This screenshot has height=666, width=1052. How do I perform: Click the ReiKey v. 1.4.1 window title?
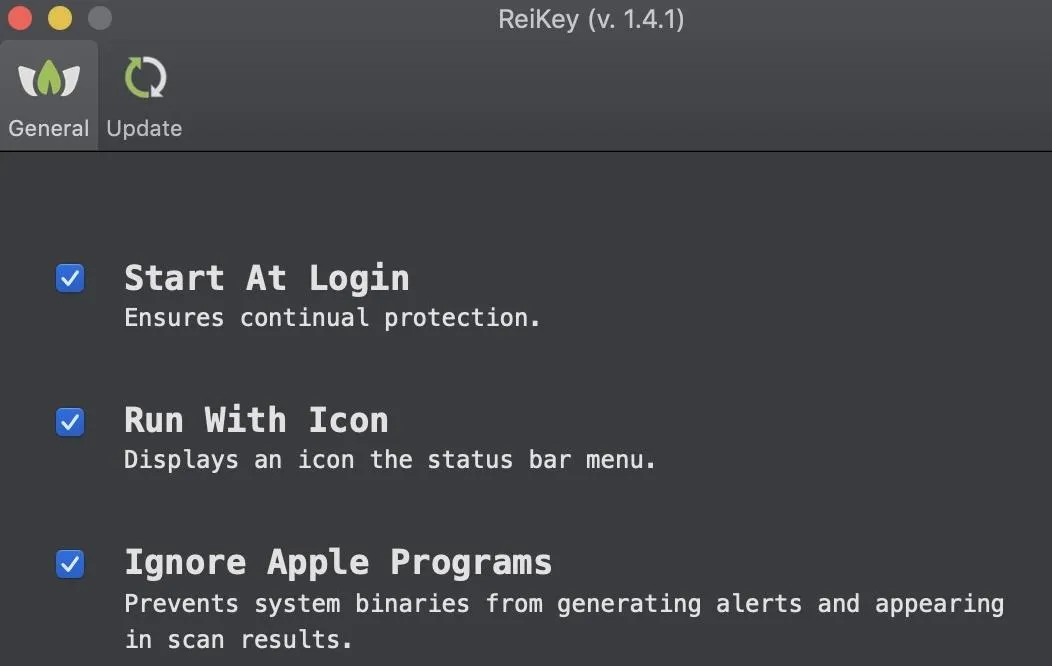pos(591,19)
